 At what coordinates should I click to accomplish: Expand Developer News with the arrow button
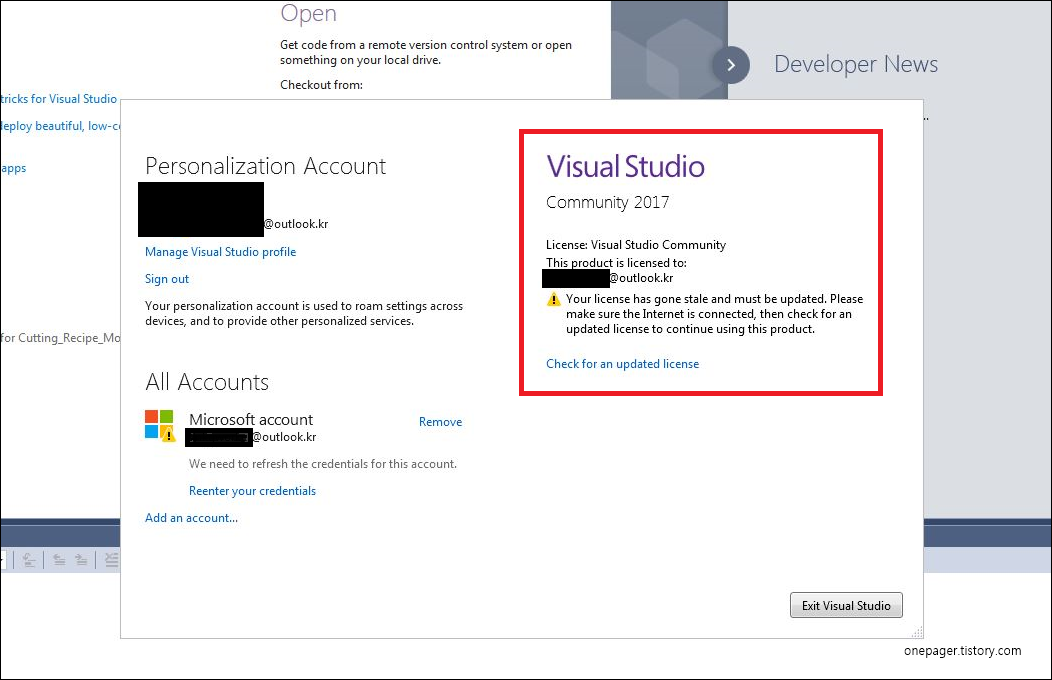click(x=731, y=65)
